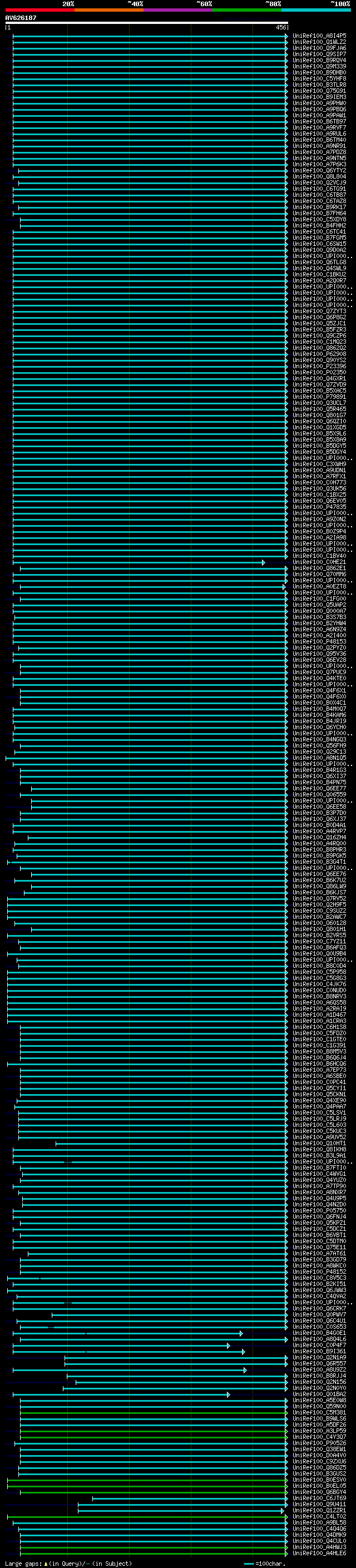Select the UniRef100_B3S7B3 entry
The height and width of the screenshot is (1568, 356).
coord(319,617)
